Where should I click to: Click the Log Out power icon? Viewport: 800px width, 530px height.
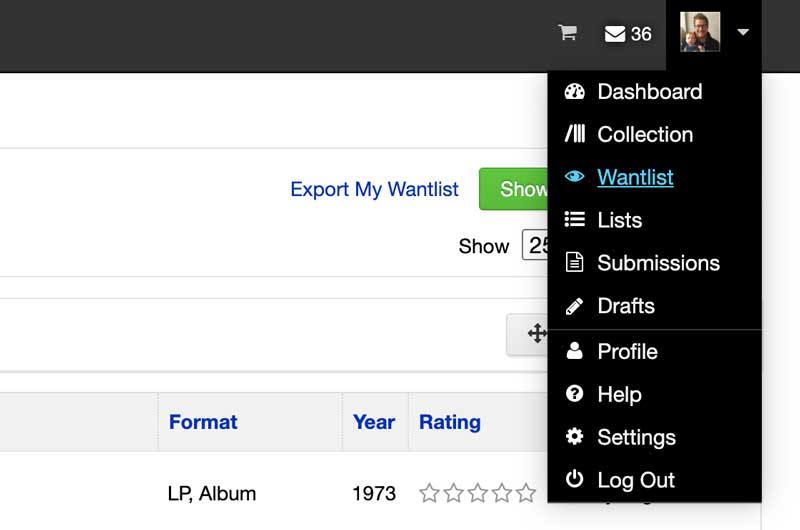click(x=574, y=480)
